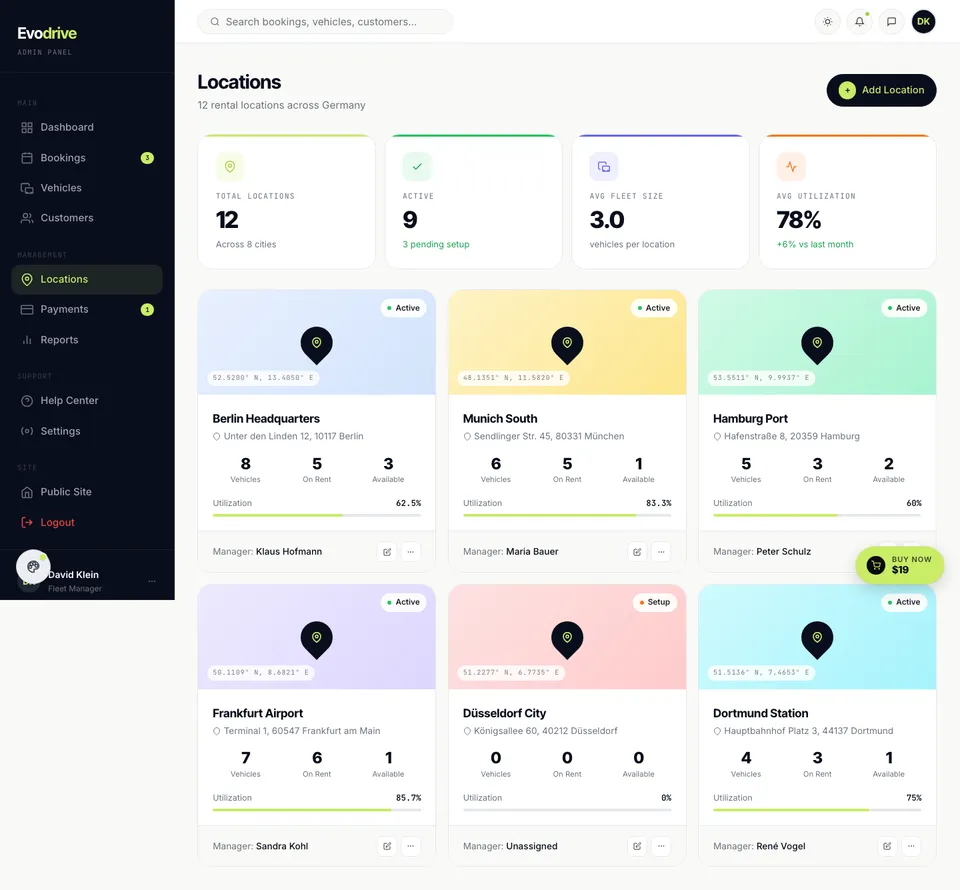
Task: Focus the search bookings input field
Action: 325,22
